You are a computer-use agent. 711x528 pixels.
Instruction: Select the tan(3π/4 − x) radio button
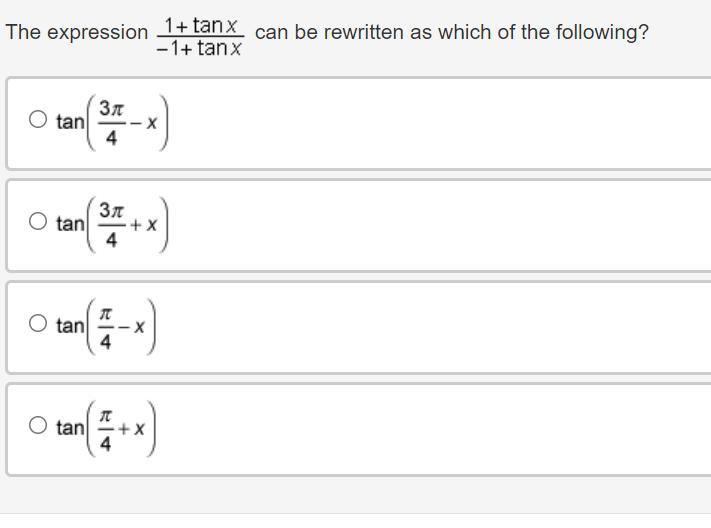(38, 121)
